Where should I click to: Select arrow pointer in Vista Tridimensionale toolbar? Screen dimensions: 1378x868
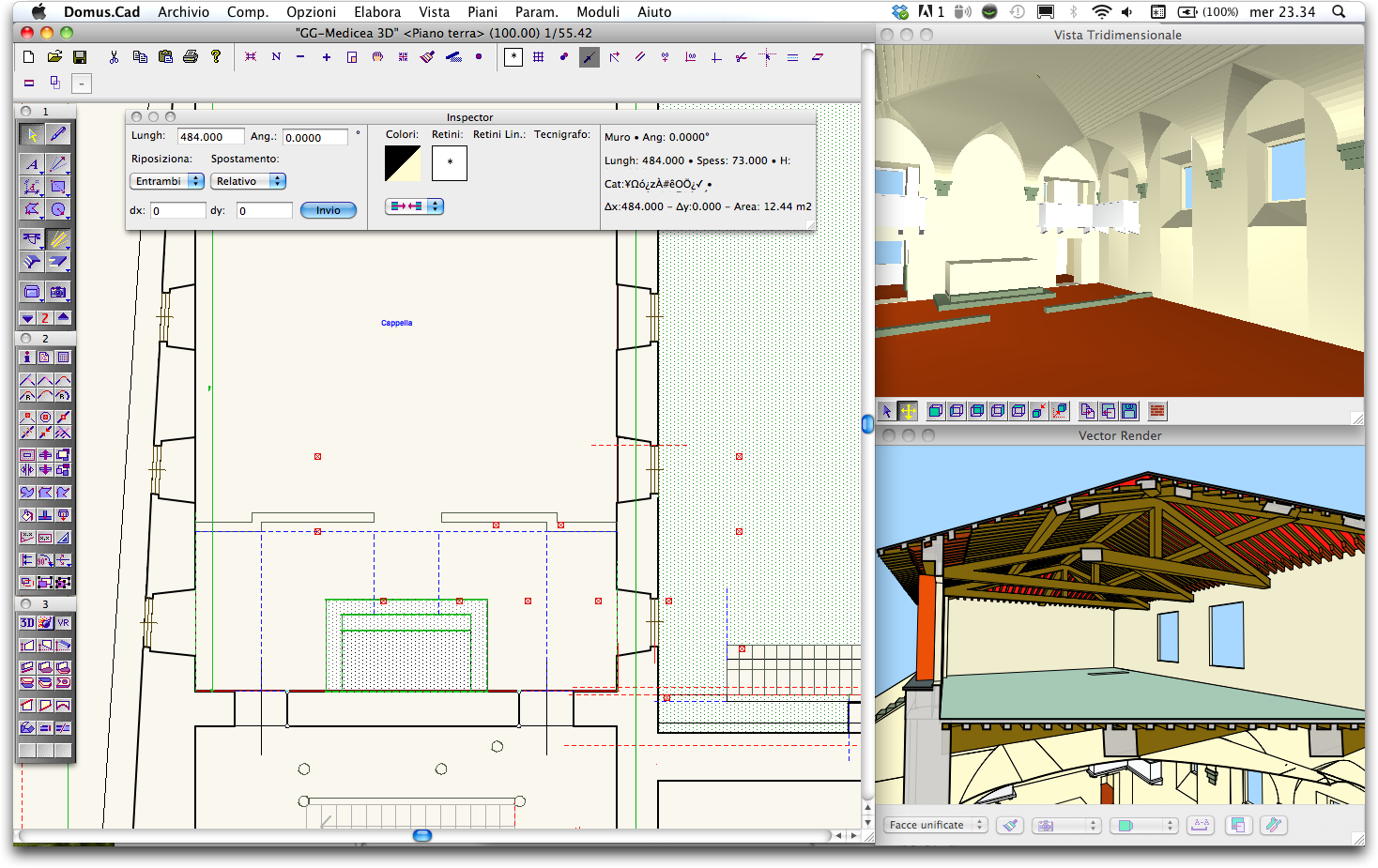pos(887,411)
